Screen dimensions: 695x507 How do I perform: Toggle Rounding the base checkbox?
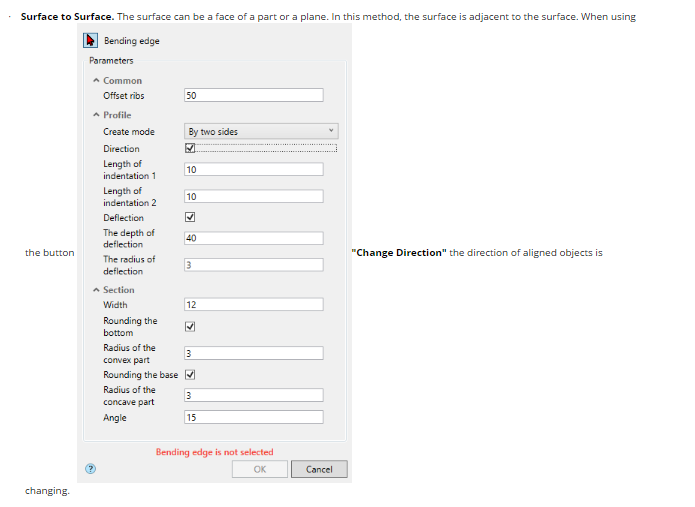pos(190,375)
